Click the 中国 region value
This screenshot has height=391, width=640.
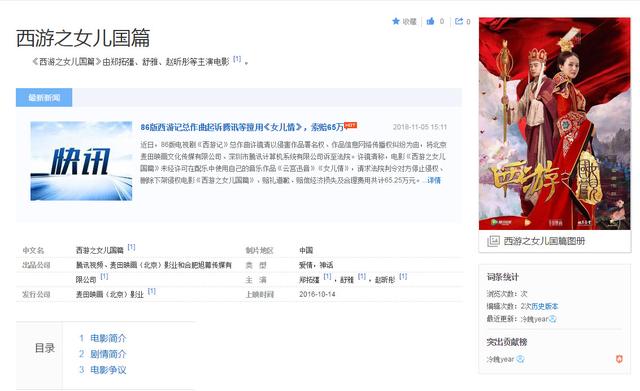306,250
